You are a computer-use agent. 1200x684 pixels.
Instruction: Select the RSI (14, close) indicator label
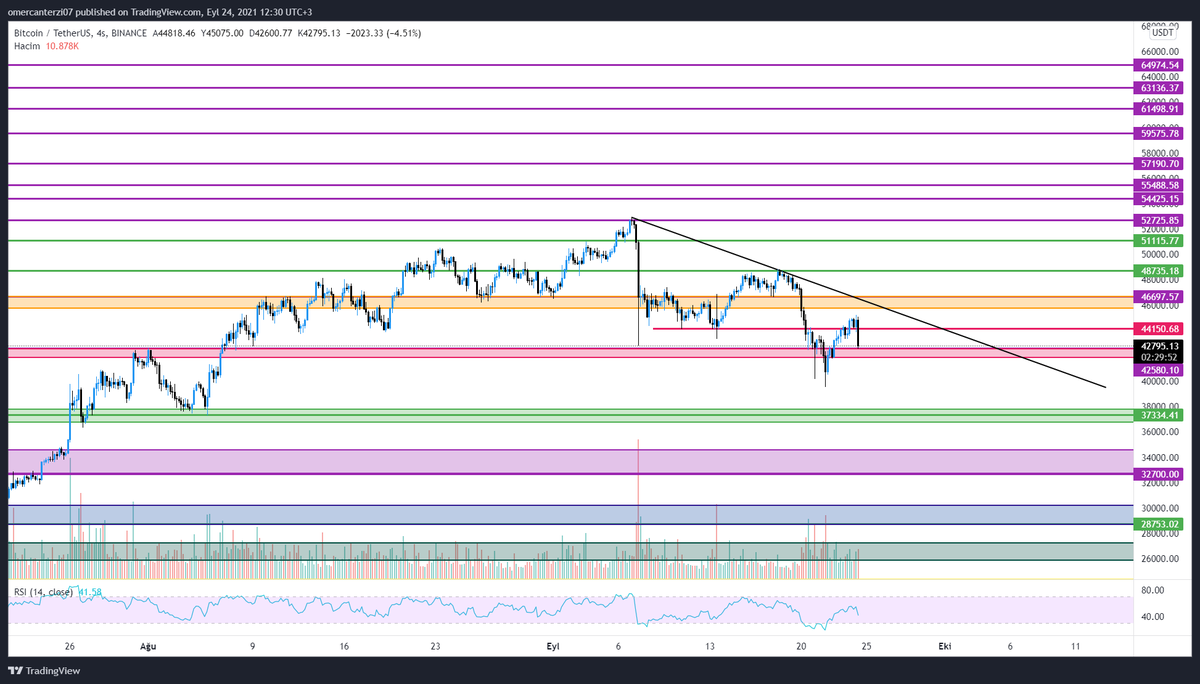tap(42, 592)
